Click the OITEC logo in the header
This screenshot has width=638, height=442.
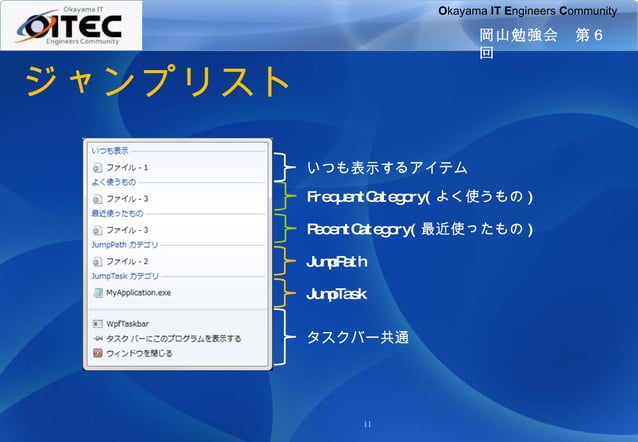point(71,25)
